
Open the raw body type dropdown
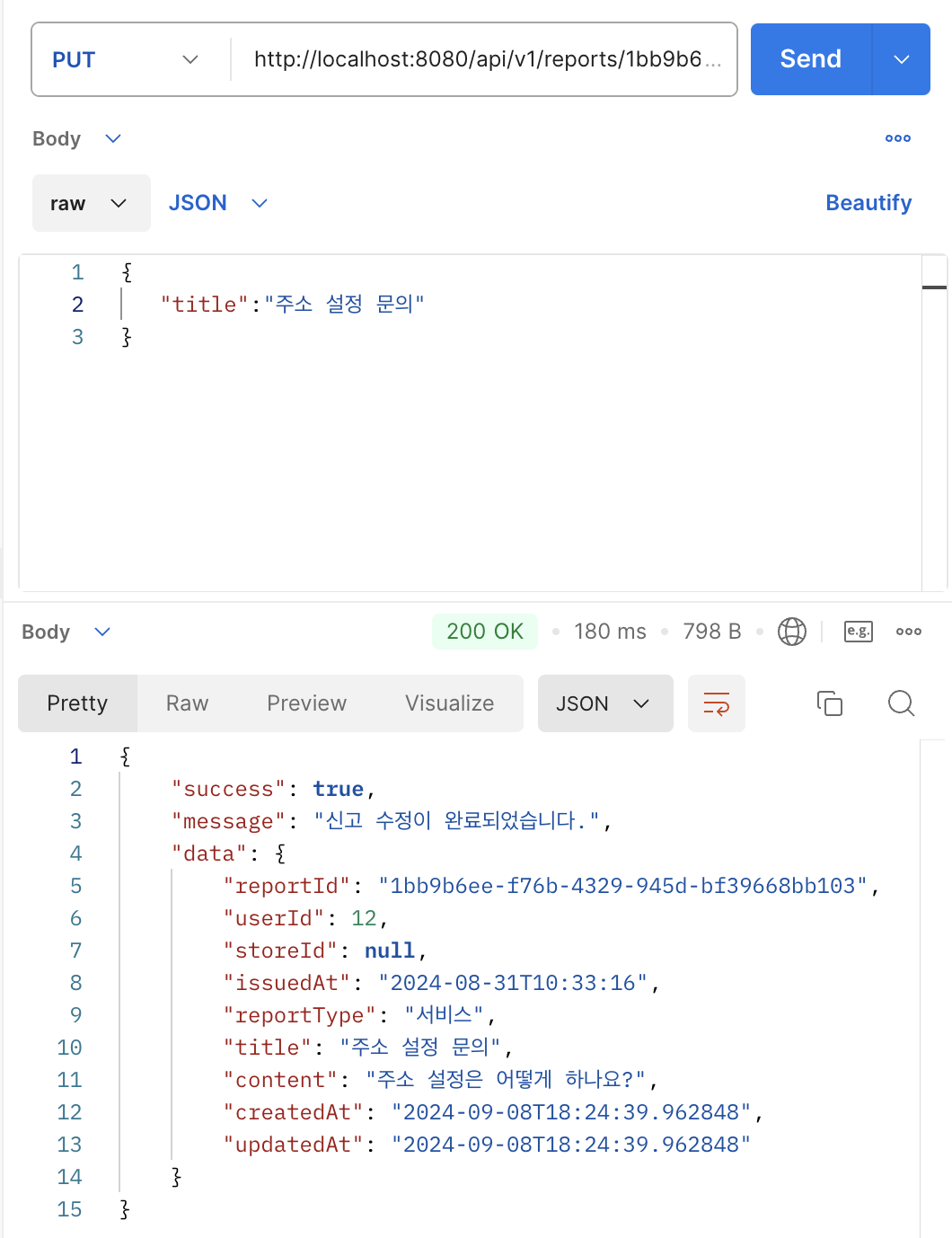[x=91, y=204]
